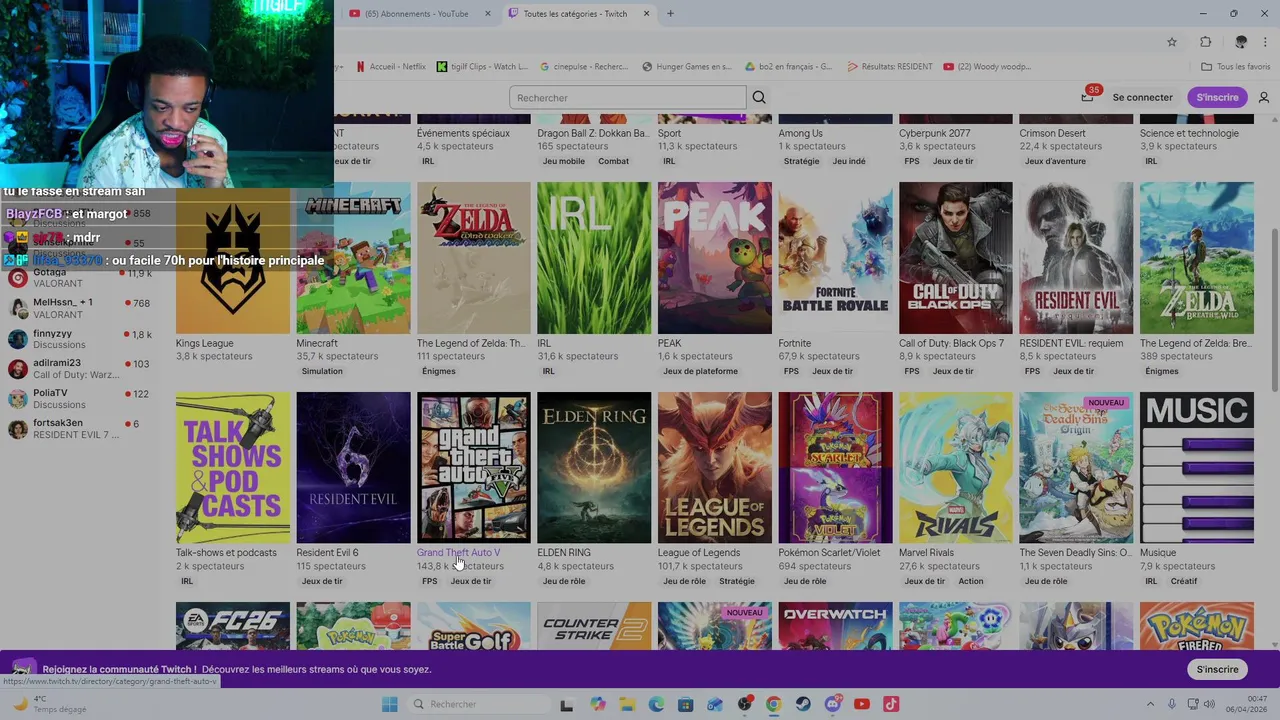Click the Simulation tag under Minecraft

[322, 371]
